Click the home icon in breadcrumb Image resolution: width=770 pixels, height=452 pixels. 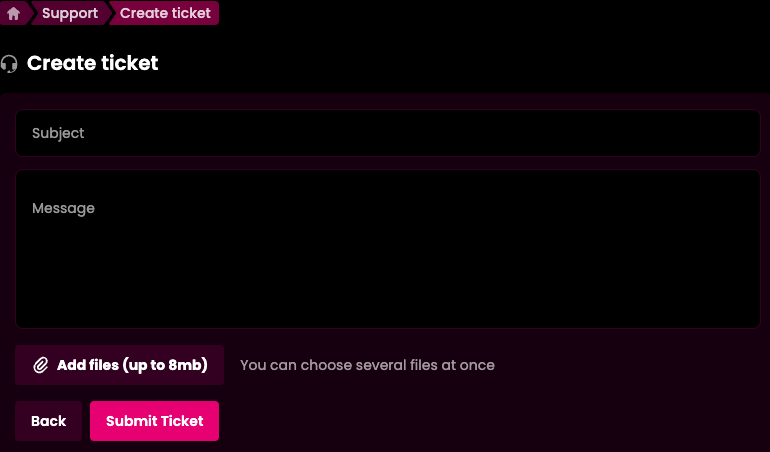tap(13, 13)
